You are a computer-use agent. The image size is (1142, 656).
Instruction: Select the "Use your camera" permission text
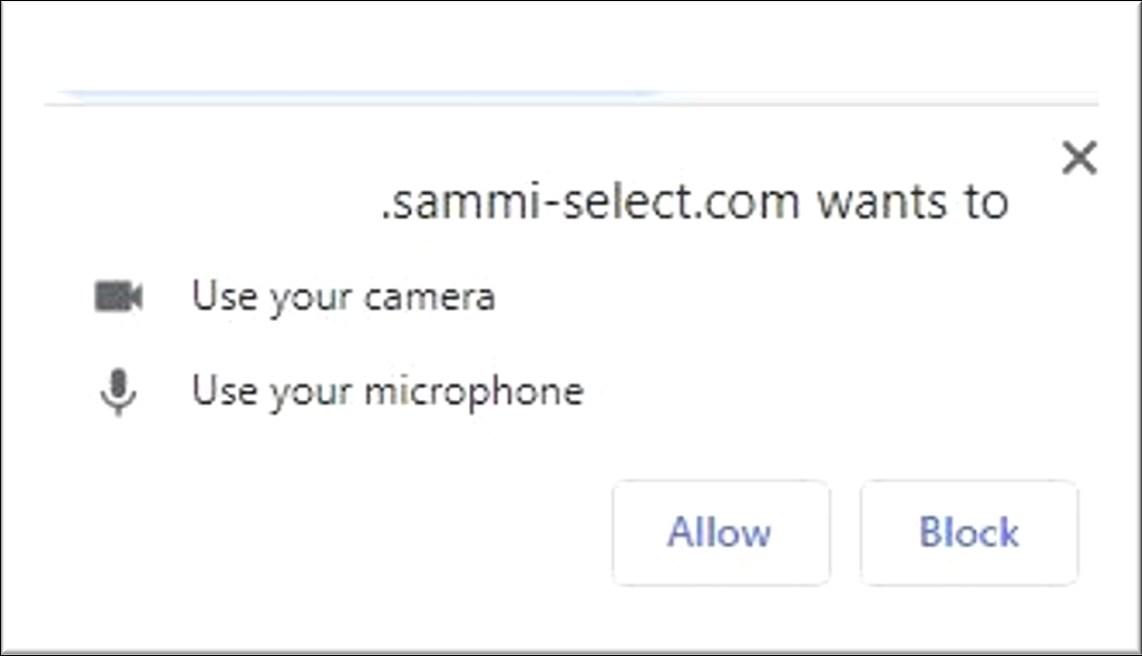coord(343,297)
